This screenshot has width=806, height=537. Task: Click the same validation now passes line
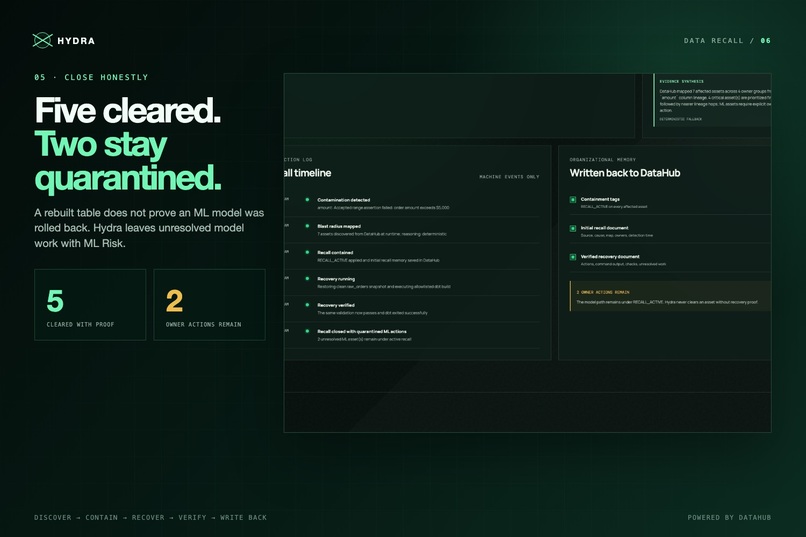pyautogui.click(x=372, y=312)
